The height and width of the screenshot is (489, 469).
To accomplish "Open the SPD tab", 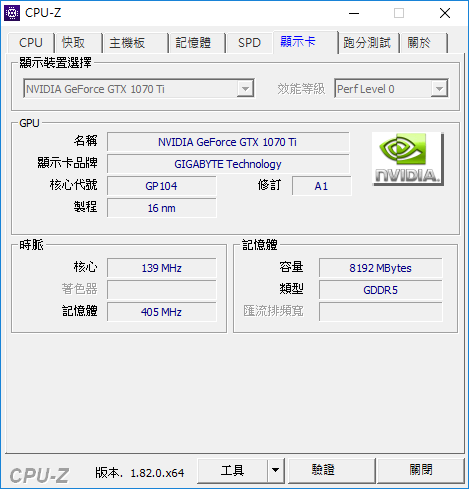I will pos(249,43).
